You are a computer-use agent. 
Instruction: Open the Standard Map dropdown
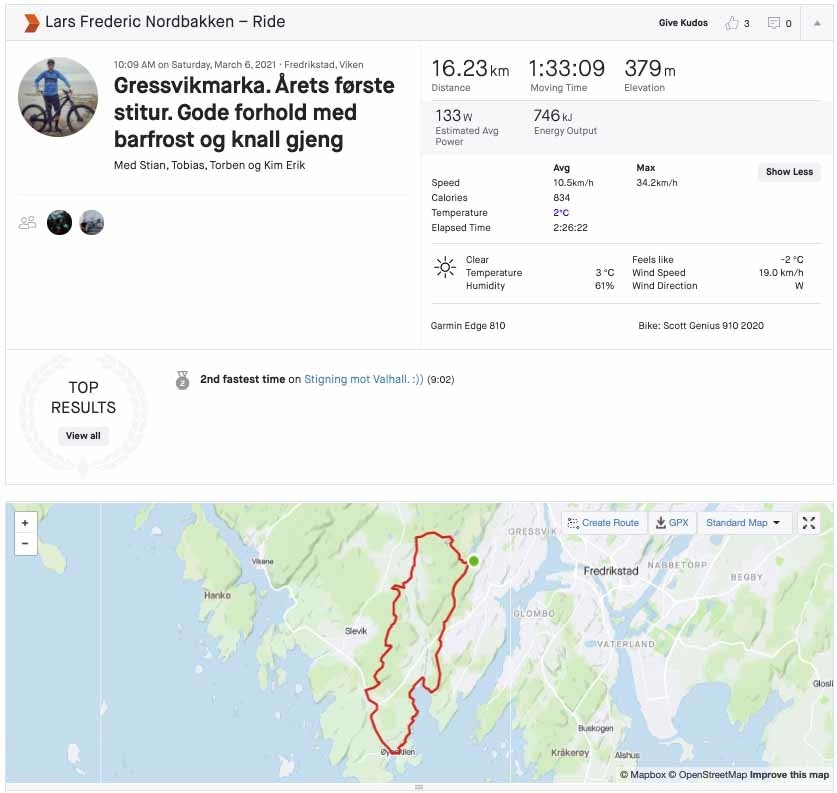coord(744,522)
